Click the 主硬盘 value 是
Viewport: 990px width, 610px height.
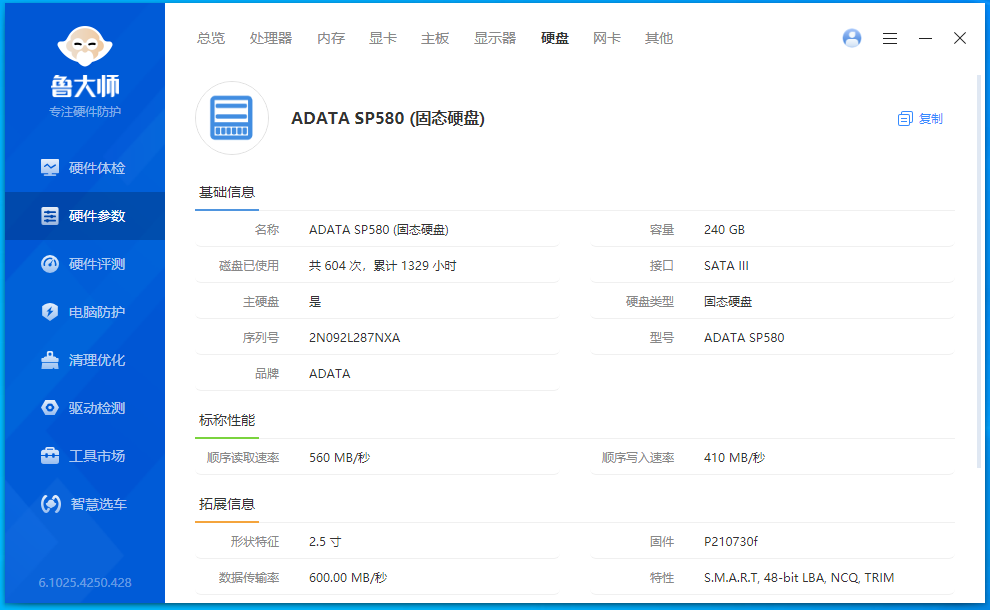click(315, 302)
